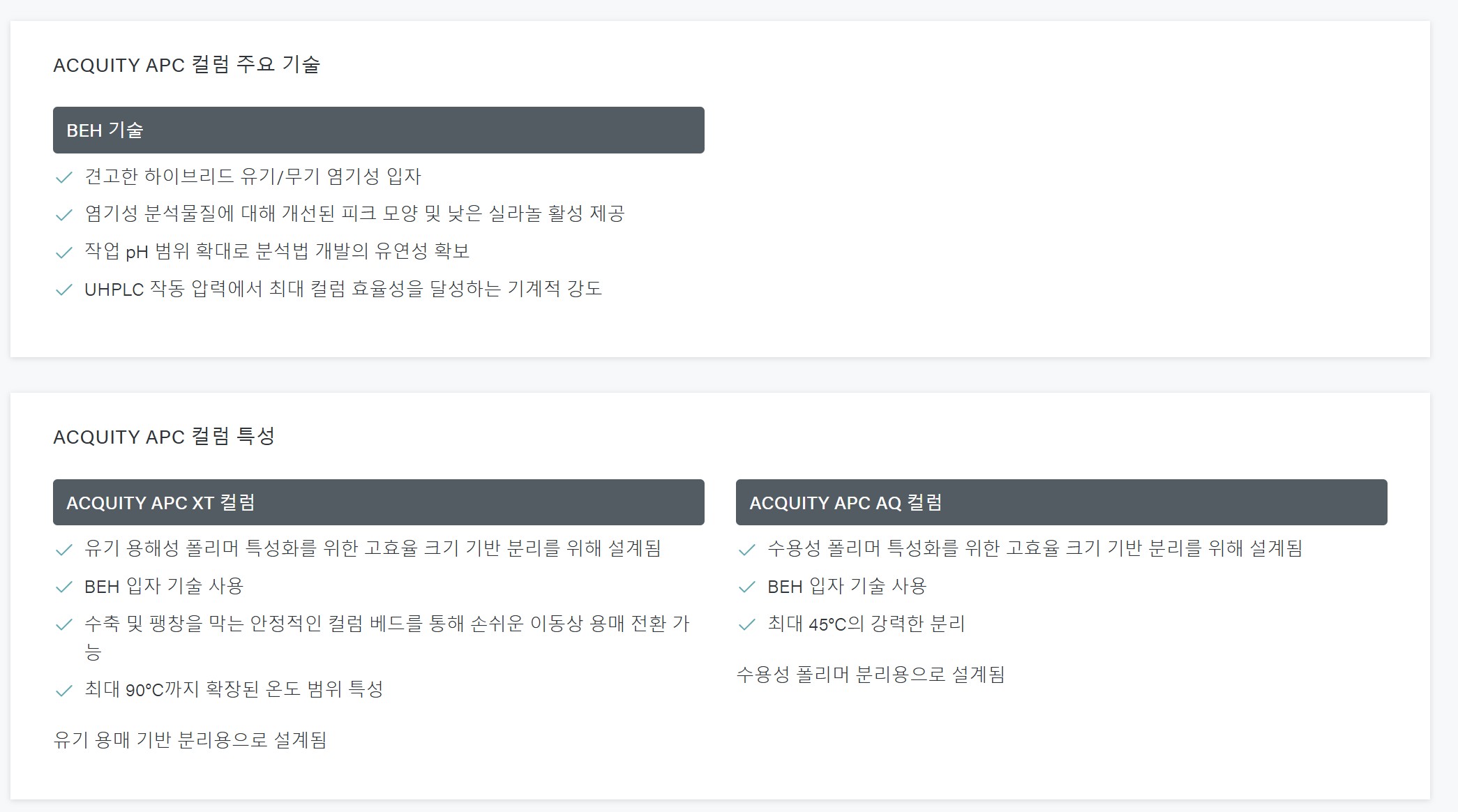Click the 'ACQUITY APC 컬럼 특성' heading

click(x=164, y=437)
